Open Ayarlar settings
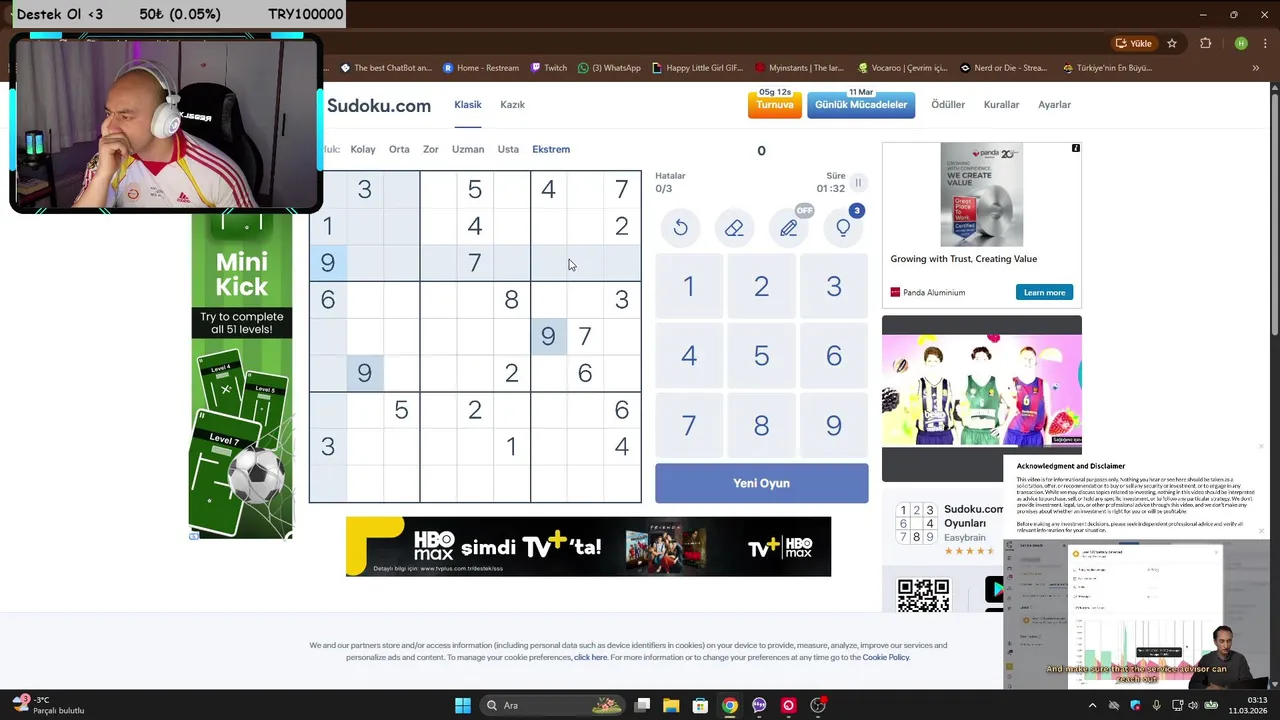Viewport: 1280px width, 720px height. [x=1054, y=104]
